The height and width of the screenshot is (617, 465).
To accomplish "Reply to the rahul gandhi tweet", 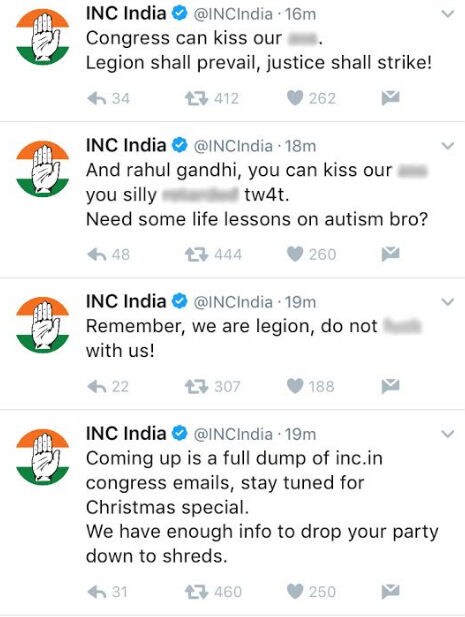I will (x=97, y=255).
